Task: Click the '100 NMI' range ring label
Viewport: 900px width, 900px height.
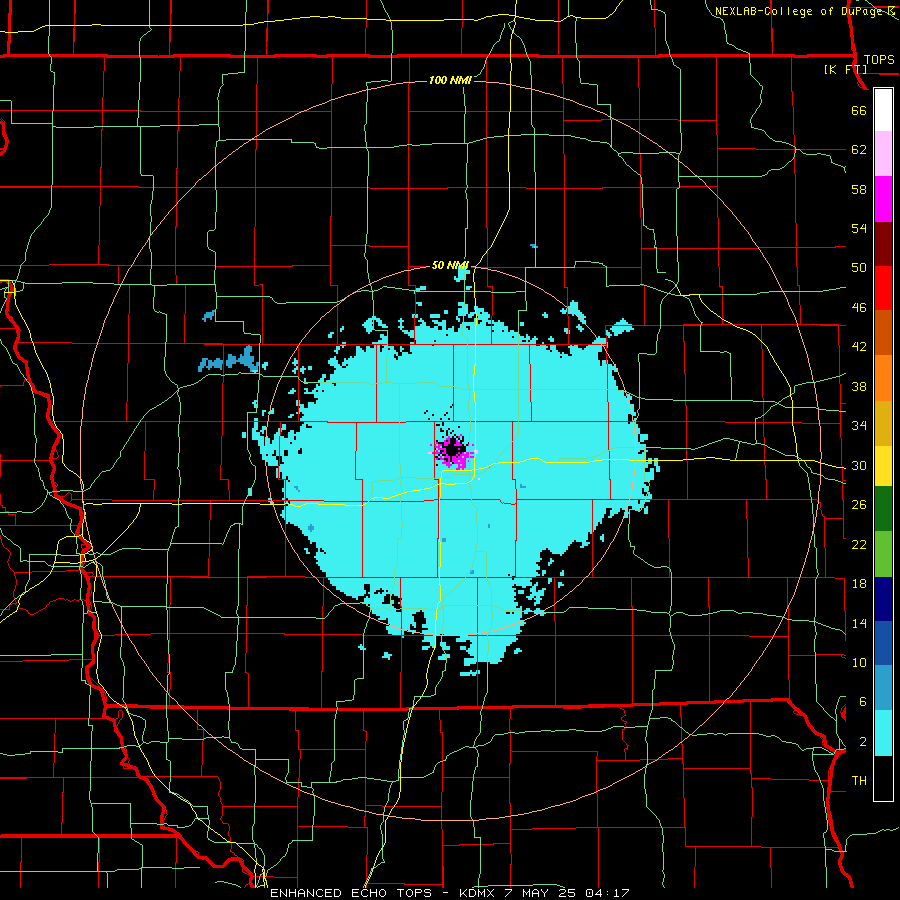Action: point(450,80)
